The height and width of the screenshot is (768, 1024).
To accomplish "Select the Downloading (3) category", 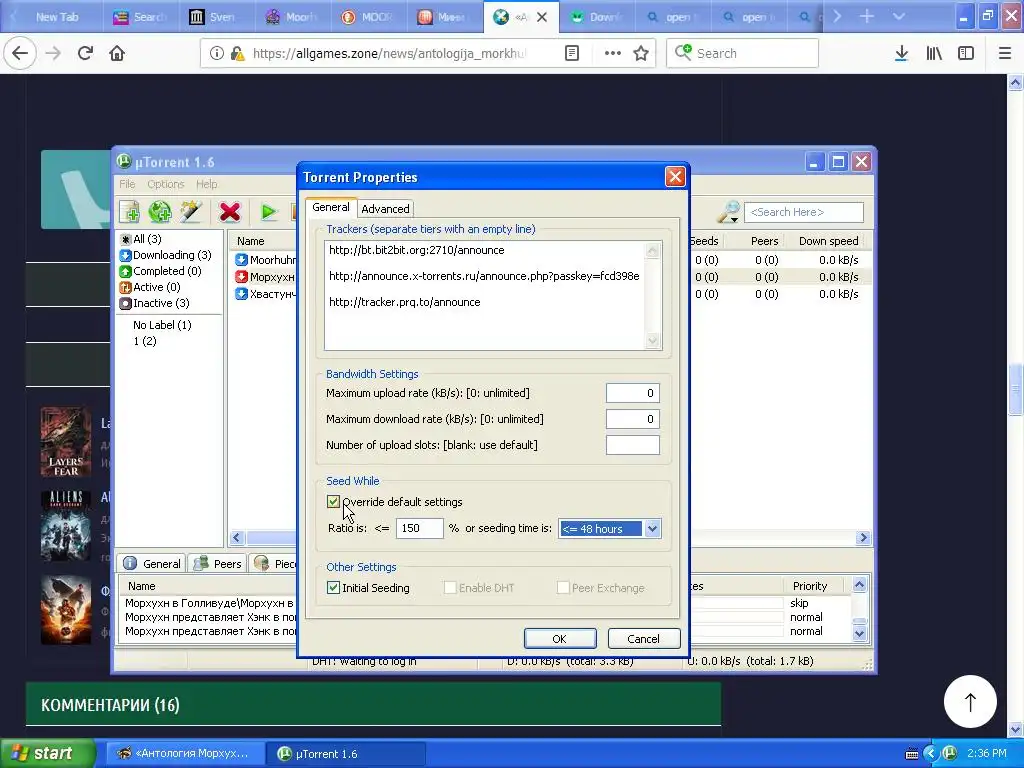I will [x=165, y=255].
